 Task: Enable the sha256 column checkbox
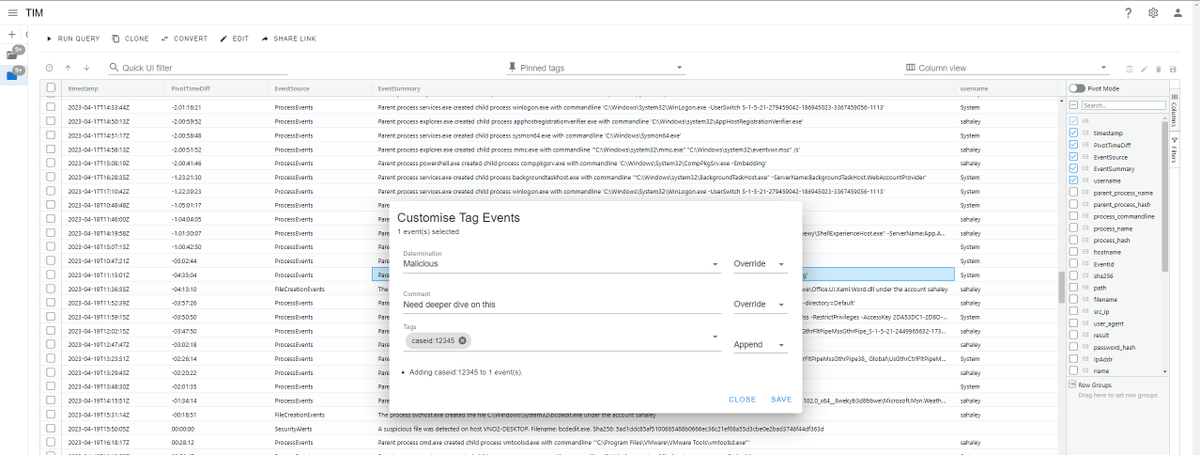coord(1074,276)
